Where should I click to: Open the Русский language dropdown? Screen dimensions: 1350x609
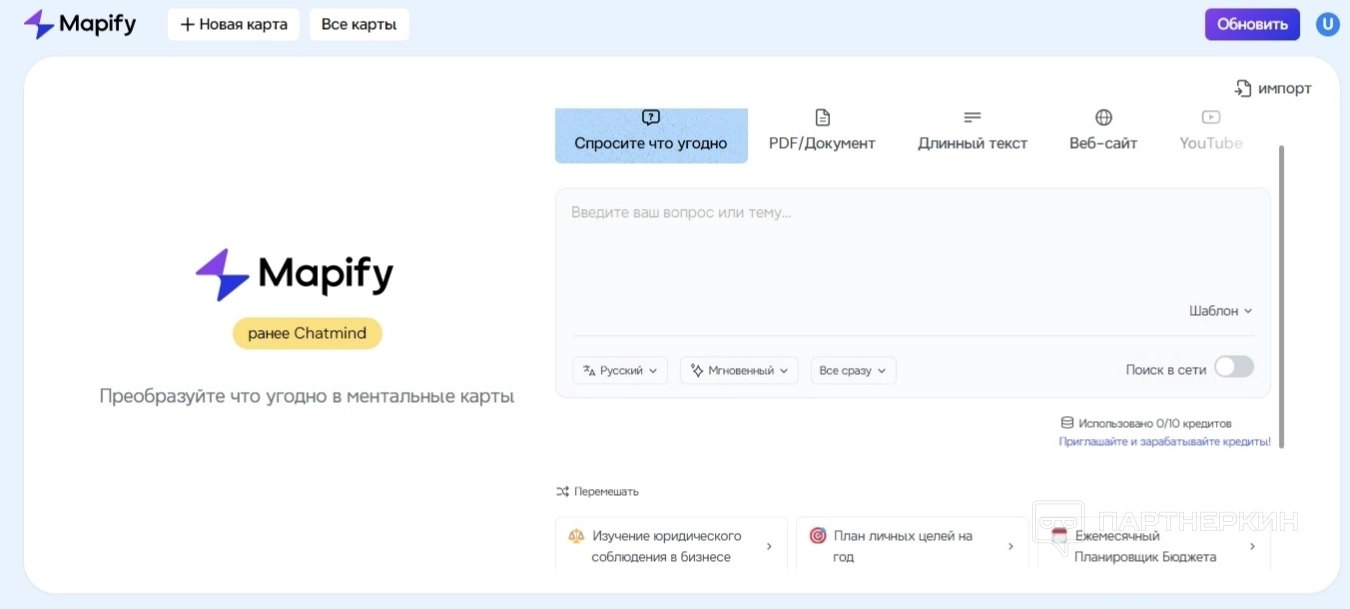[x=619, y=370]
